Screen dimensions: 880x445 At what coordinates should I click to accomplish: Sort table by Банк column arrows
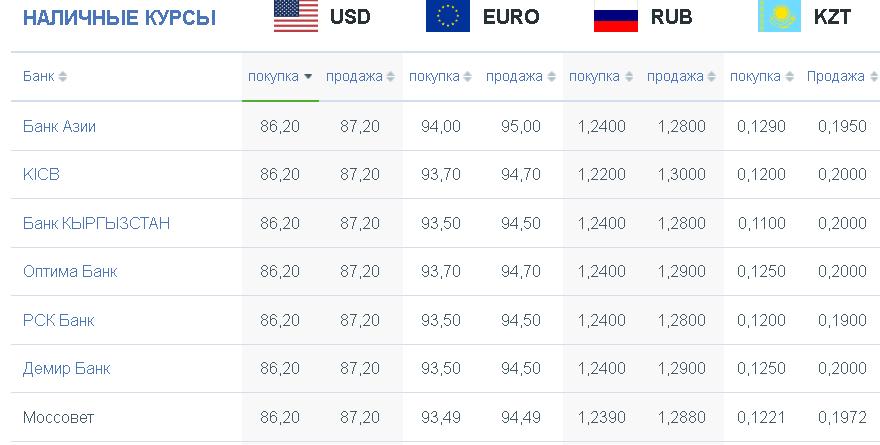tap(62, 76)
